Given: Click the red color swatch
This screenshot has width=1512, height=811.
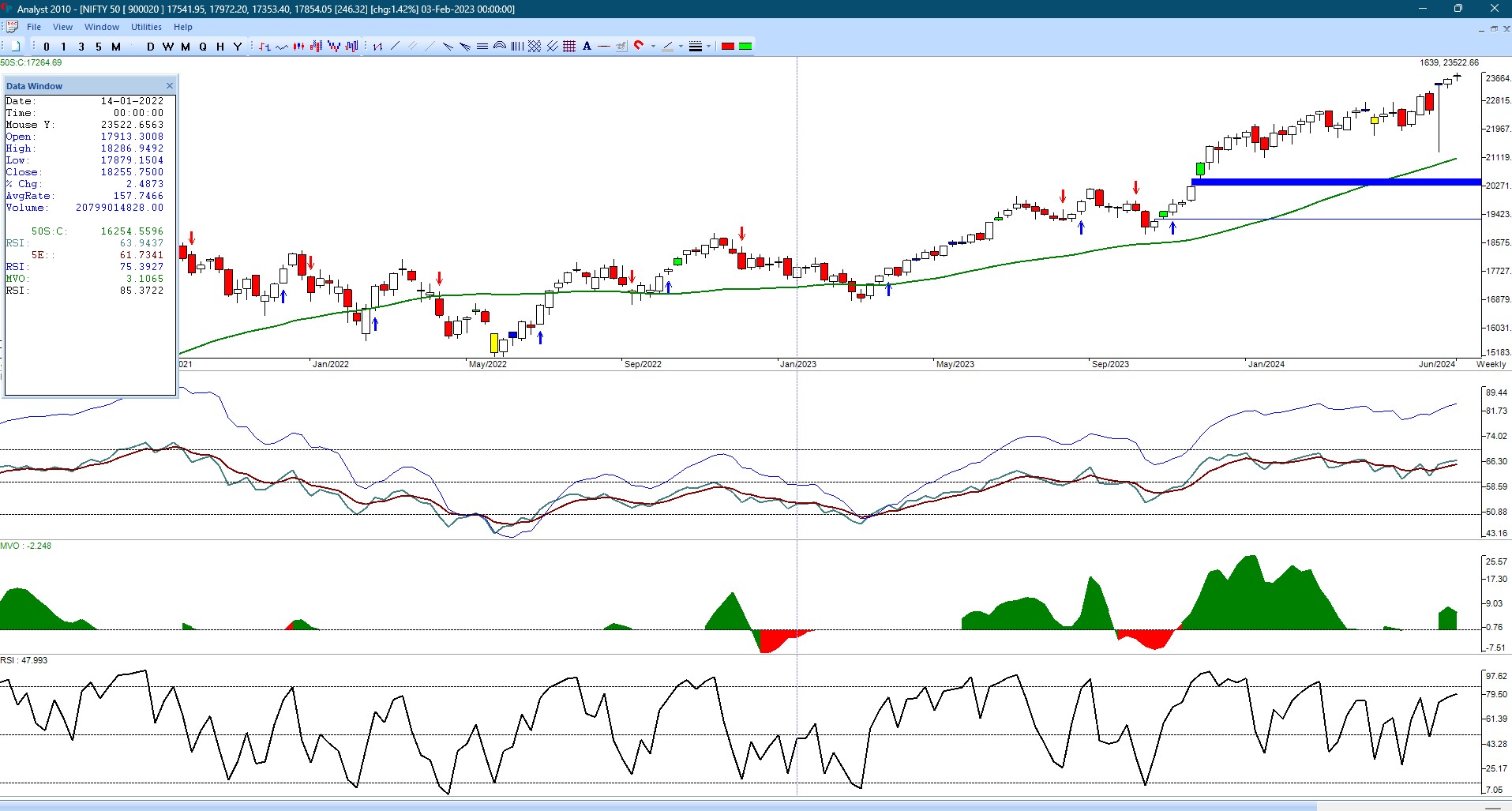Looking at the screenshot, I should click(728, 47).
